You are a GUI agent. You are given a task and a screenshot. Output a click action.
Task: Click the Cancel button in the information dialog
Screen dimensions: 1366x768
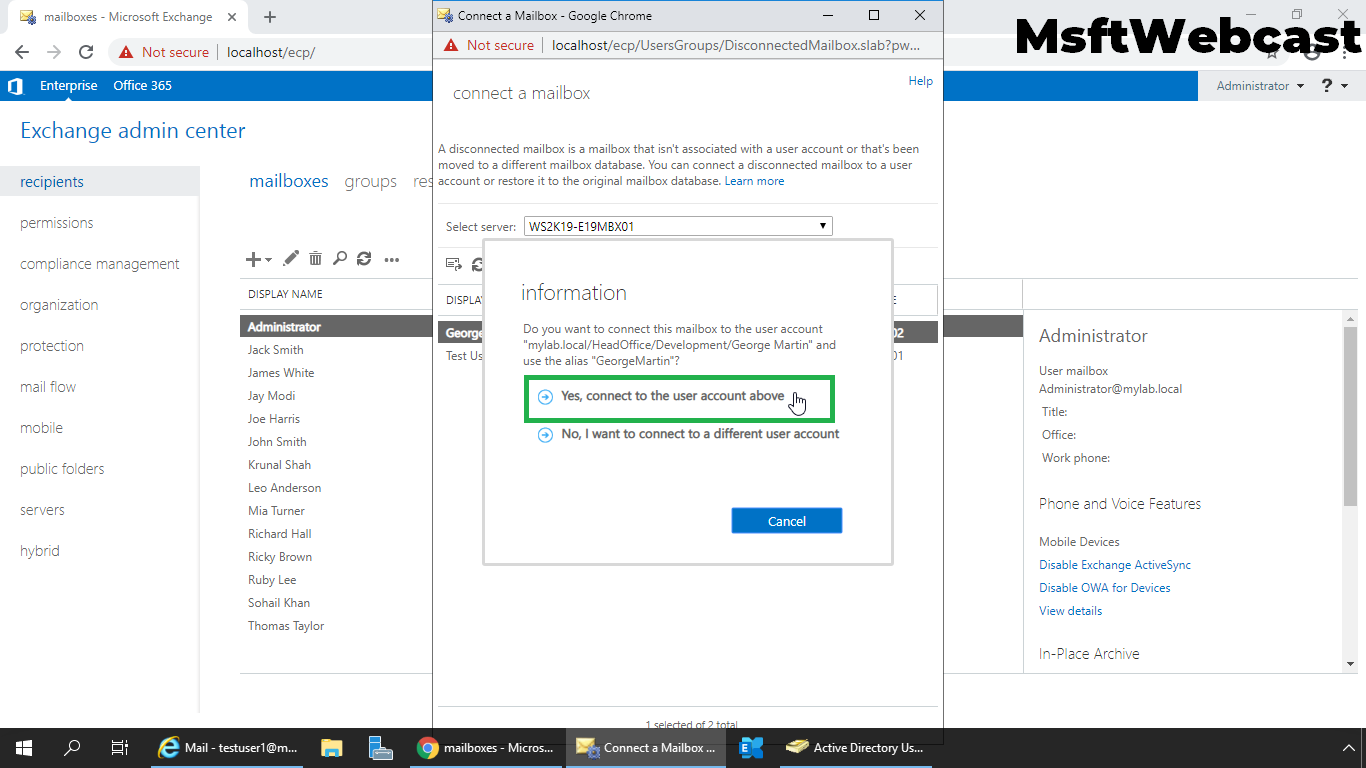(786, 520)
